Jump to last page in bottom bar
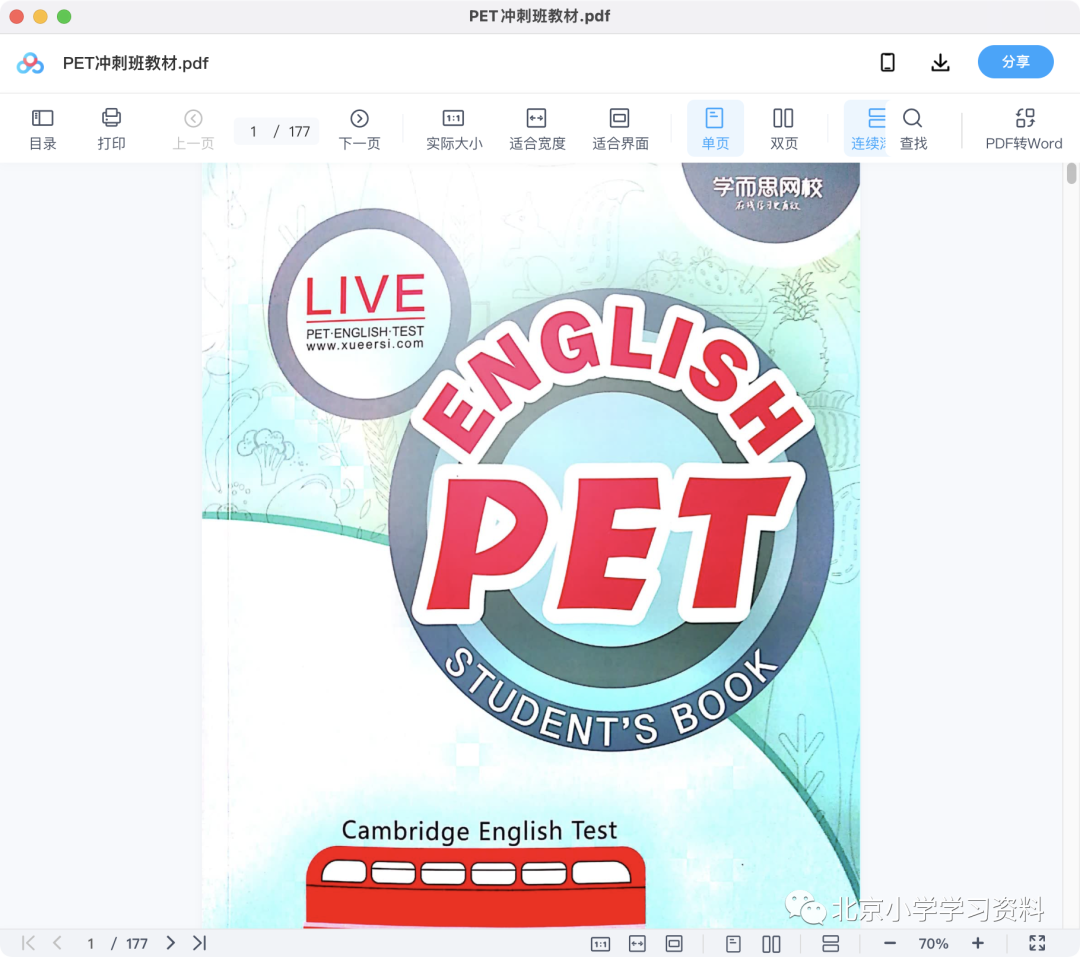1080x957 pixels. pyautogui.click(x=200, y=943)
